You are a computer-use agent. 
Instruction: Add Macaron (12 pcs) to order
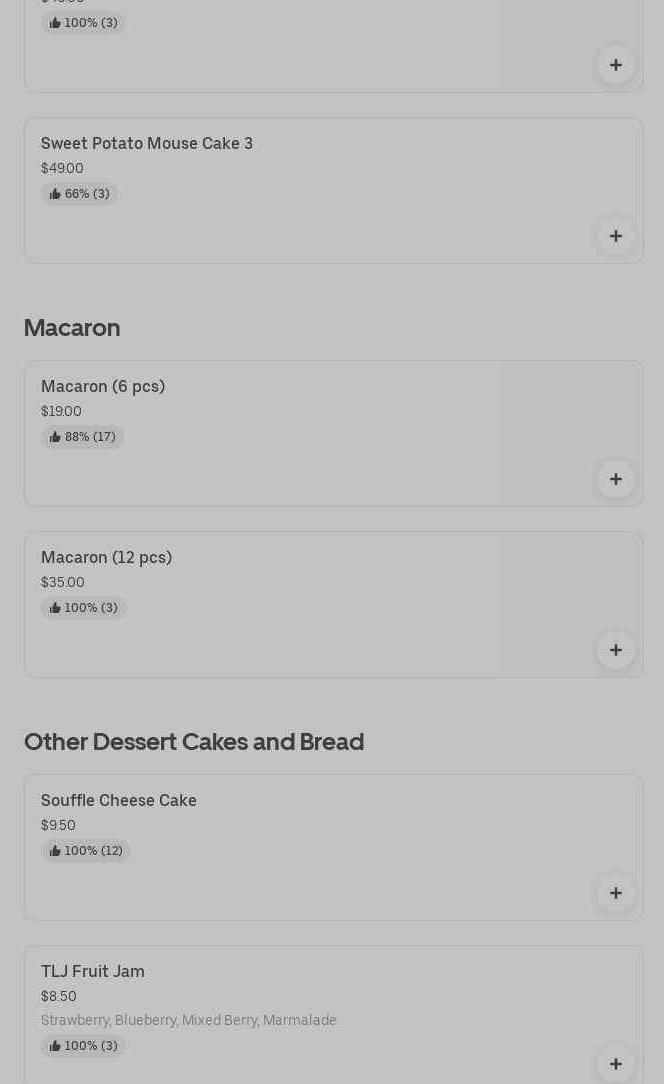click(615, 650)
